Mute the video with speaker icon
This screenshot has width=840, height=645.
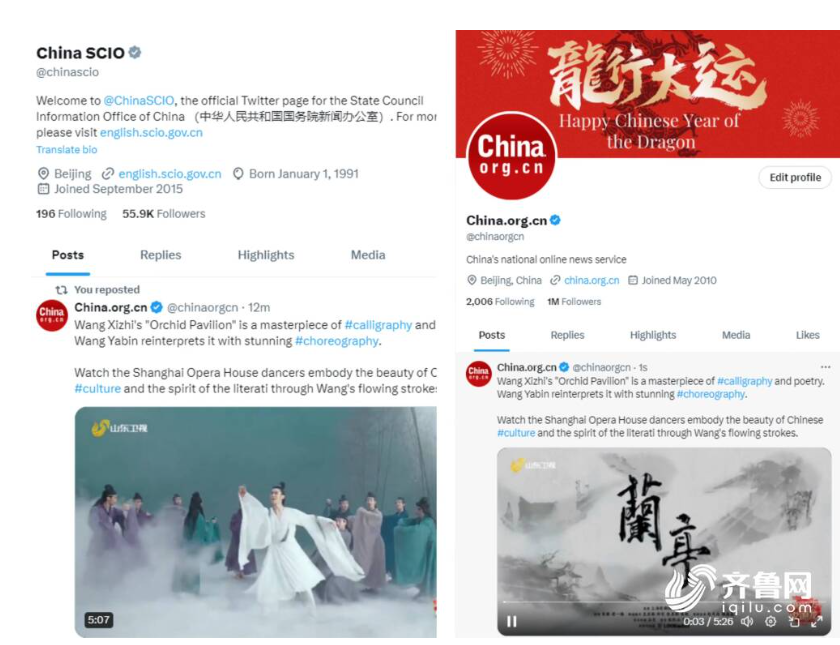click(747, 621)
